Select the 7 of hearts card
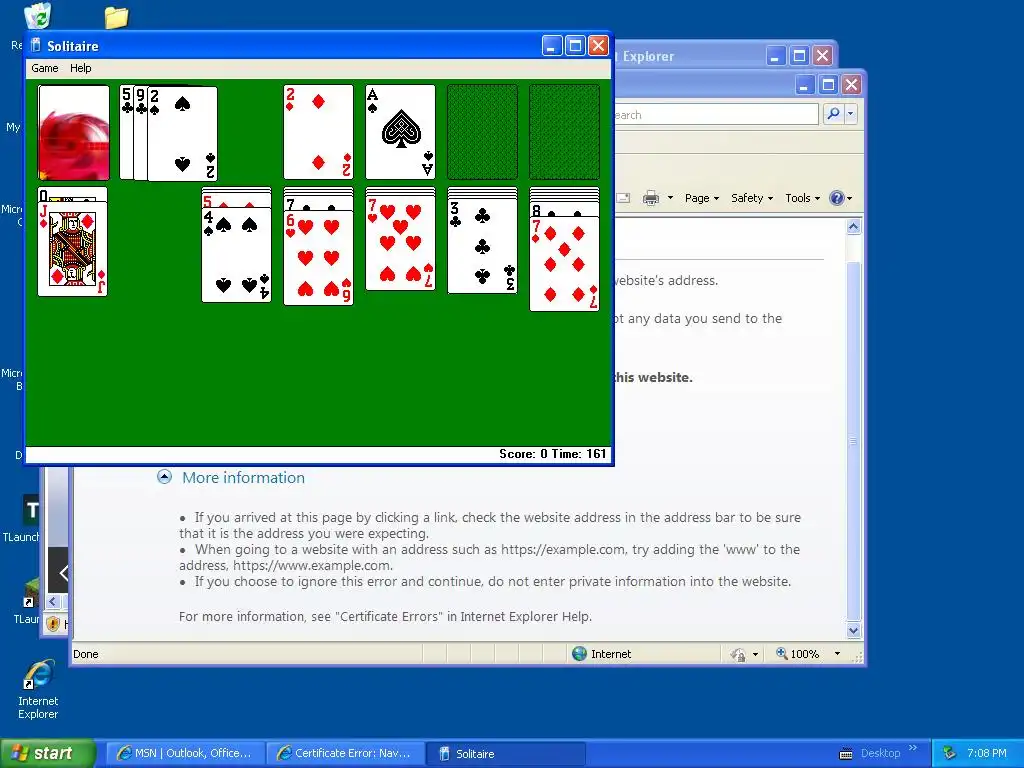Viewport: 1024px width, 768px height. (400, 243)
